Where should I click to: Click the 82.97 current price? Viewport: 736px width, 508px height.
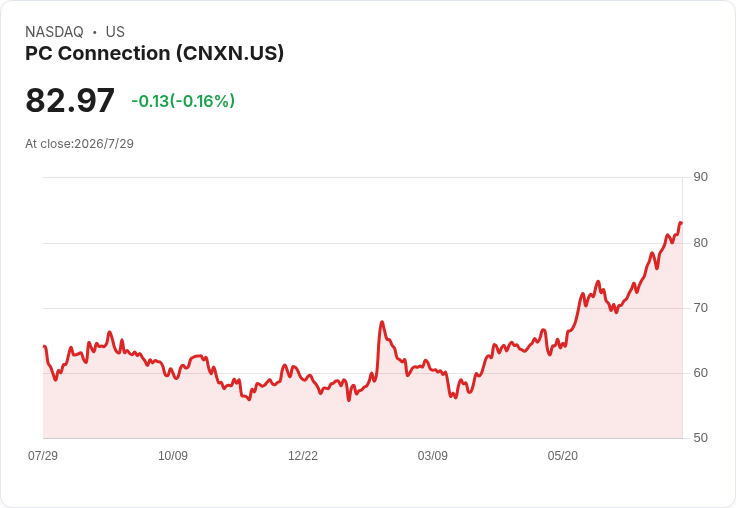pyautogui.click(x=70, y=100)
